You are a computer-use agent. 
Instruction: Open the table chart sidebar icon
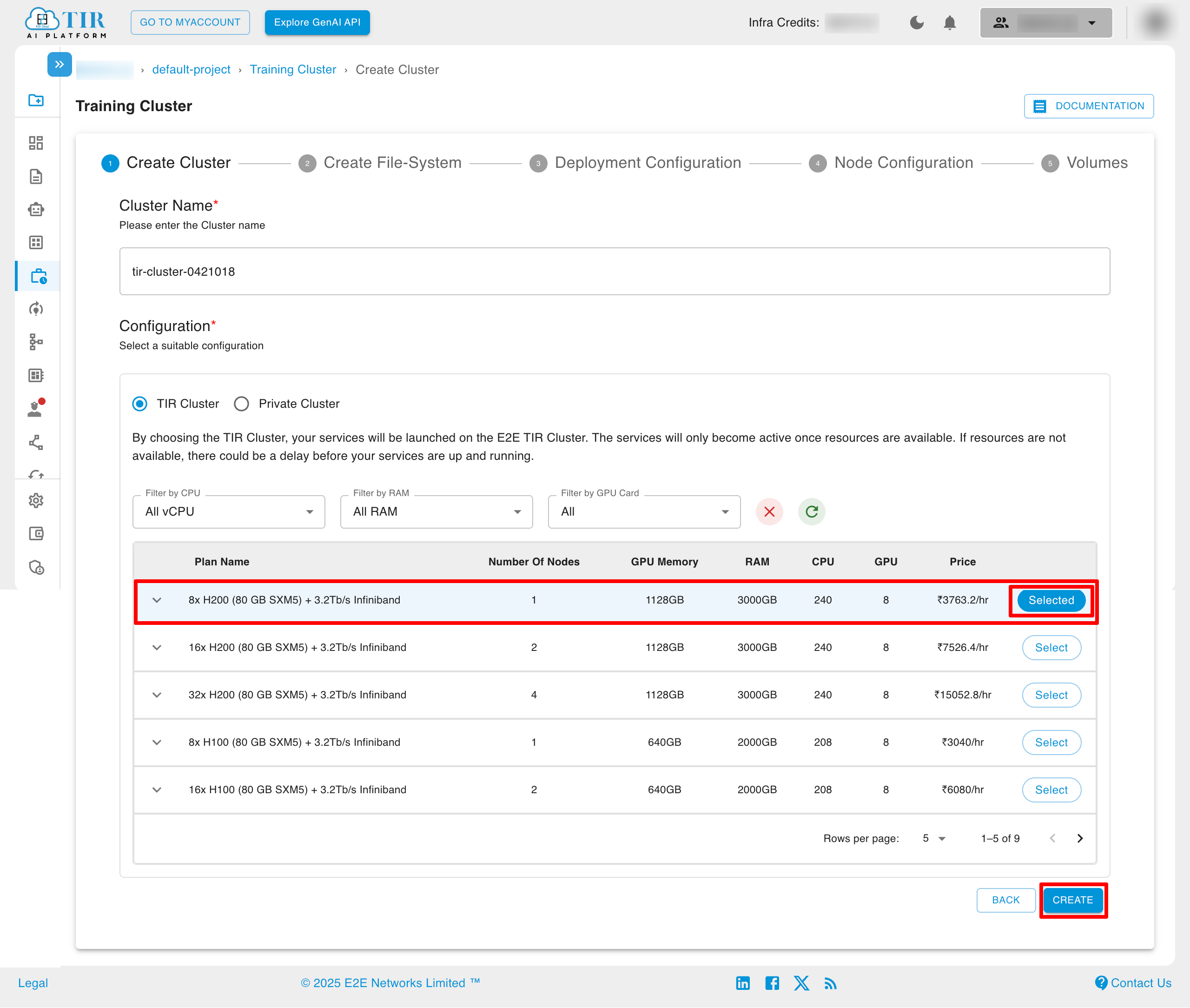36,375
